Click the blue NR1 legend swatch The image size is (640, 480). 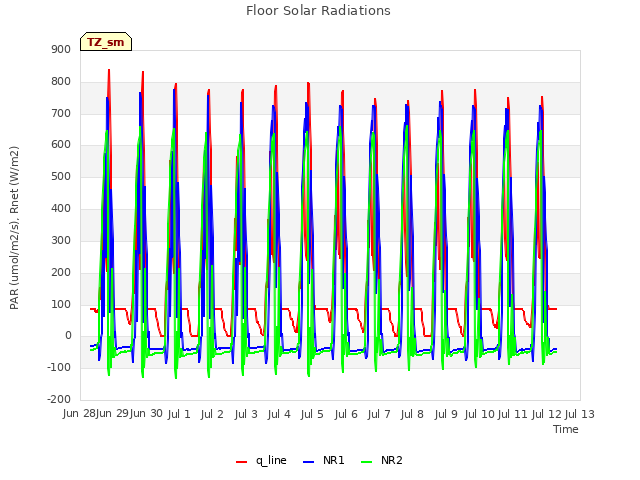(x=309, y=462)
